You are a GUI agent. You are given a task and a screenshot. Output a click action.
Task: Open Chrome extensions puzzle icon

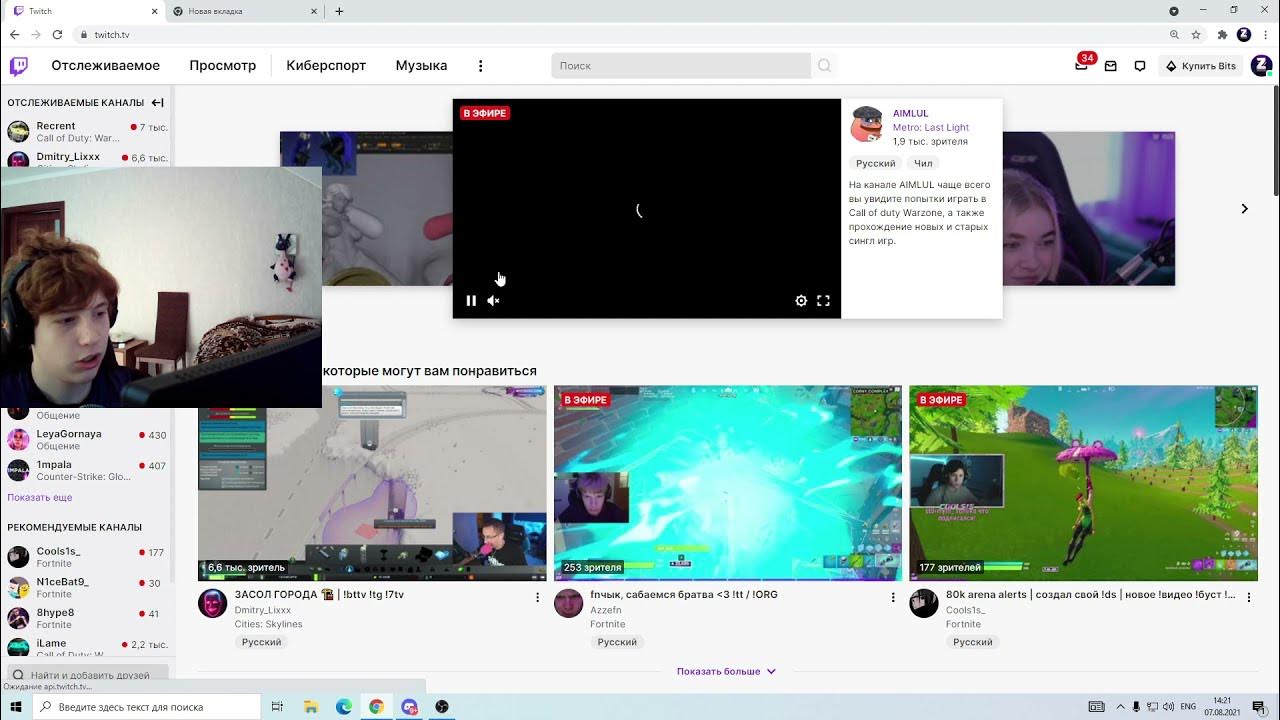coord(1222,34)
